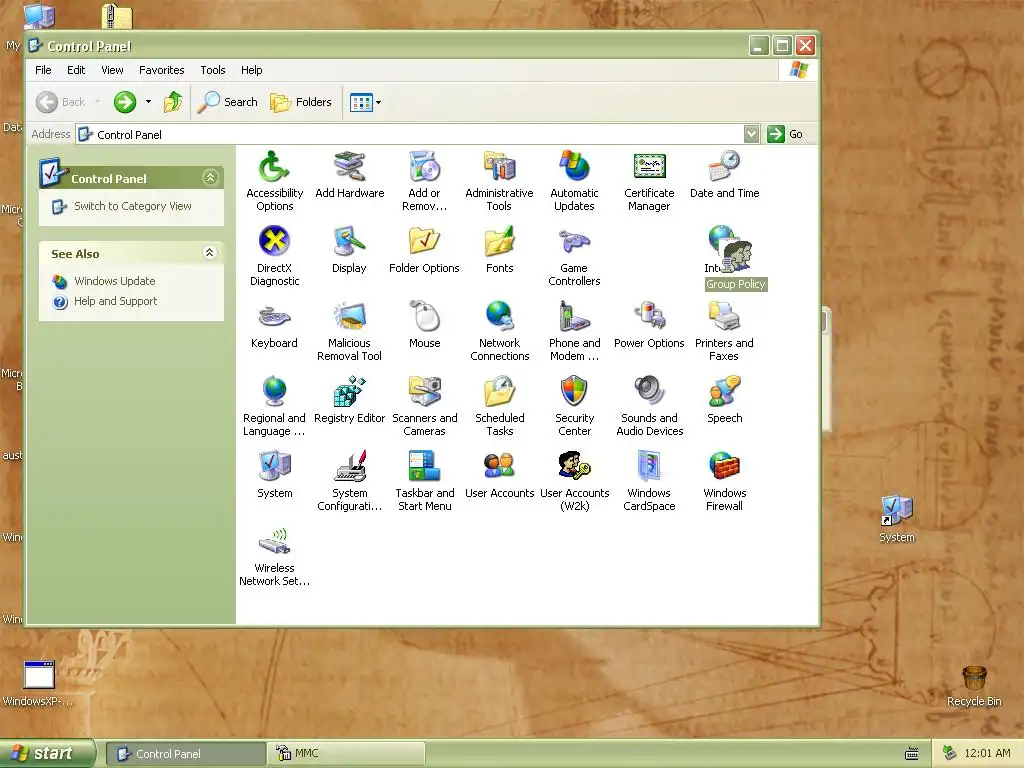Open Folder Options icon
Viewport: 1024px width, 768px height.
[424, 242]
